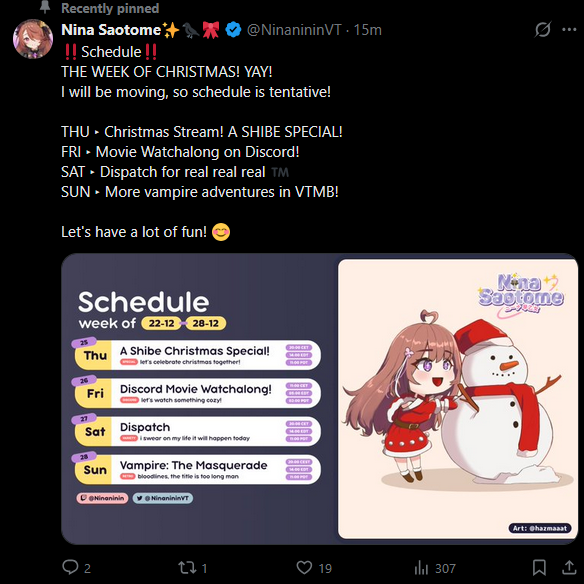Like the post with heart icon

(x=304, y=568)
